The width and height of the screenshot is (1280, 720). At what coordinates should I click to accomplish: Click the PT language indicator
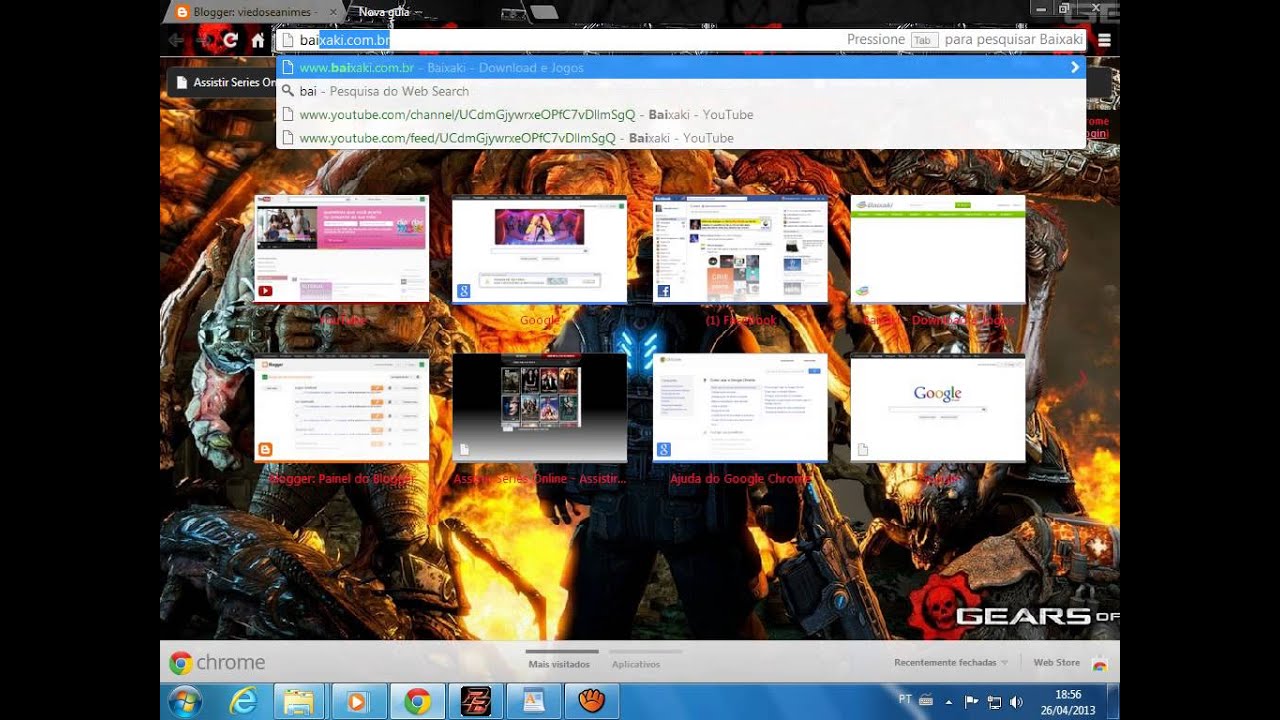(905, 700)
